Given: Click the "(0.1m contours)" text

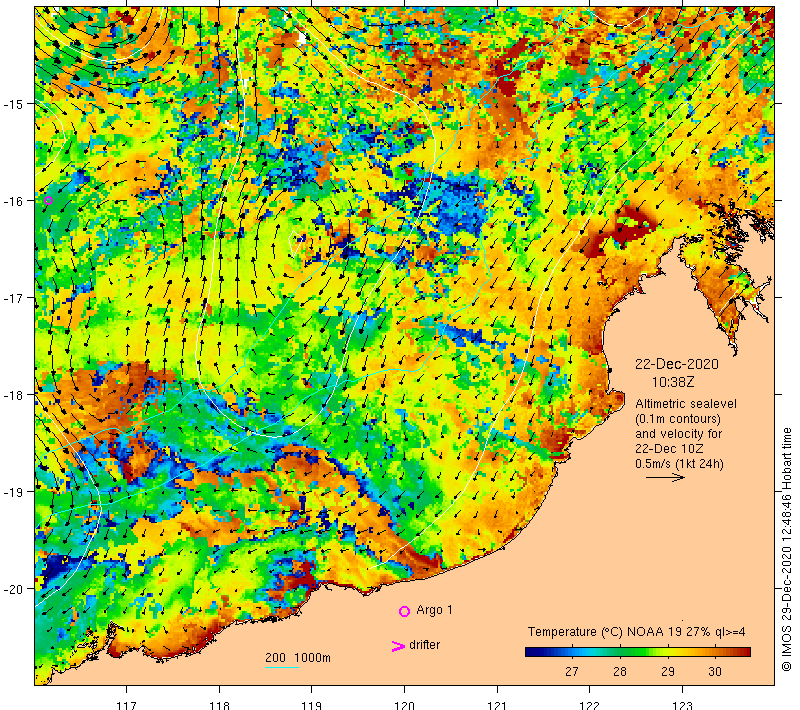Looking at the screenshot, I should tap(678, 419).
